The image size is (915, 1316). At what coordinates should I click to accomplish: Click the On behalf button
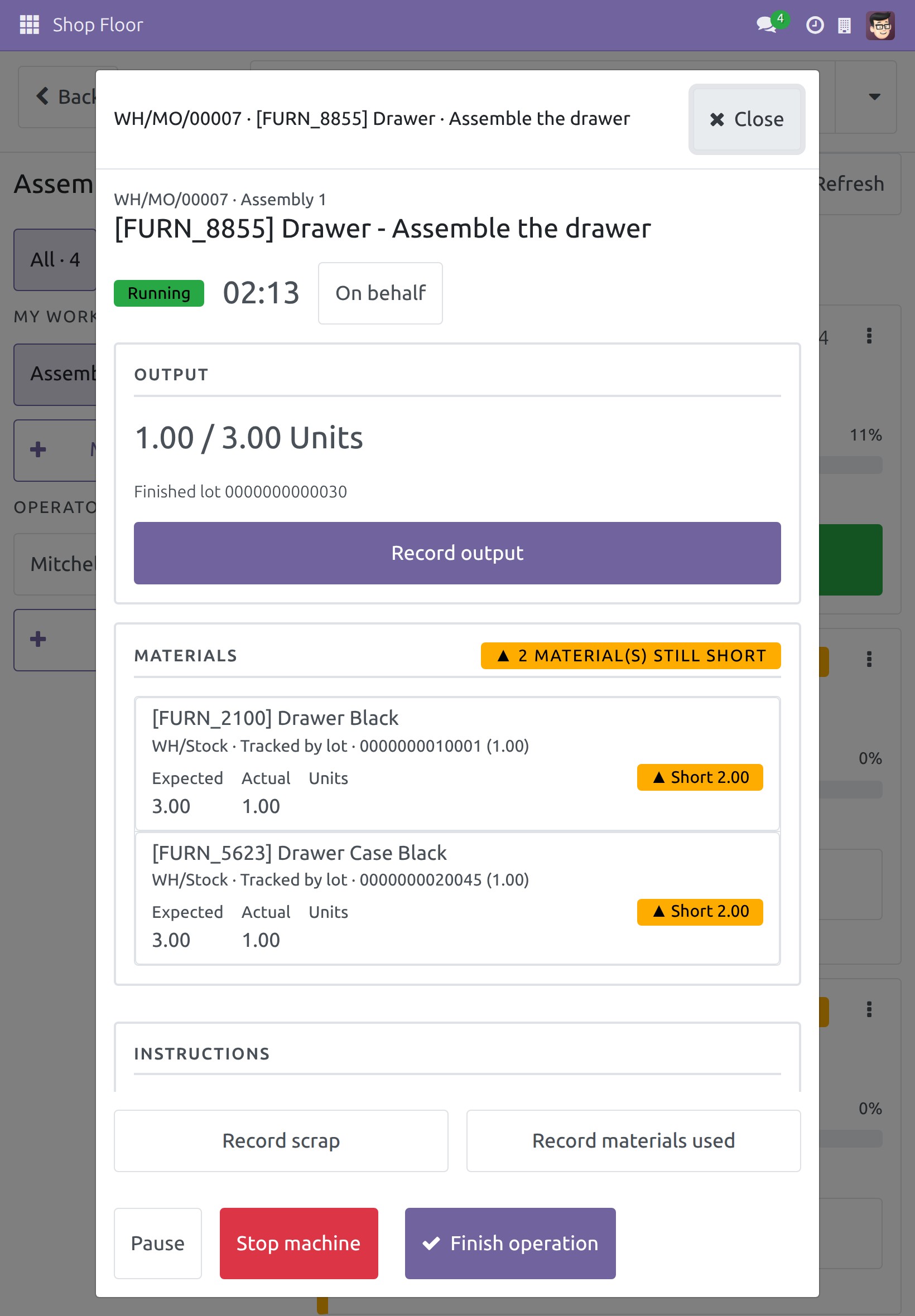point(381,293)
